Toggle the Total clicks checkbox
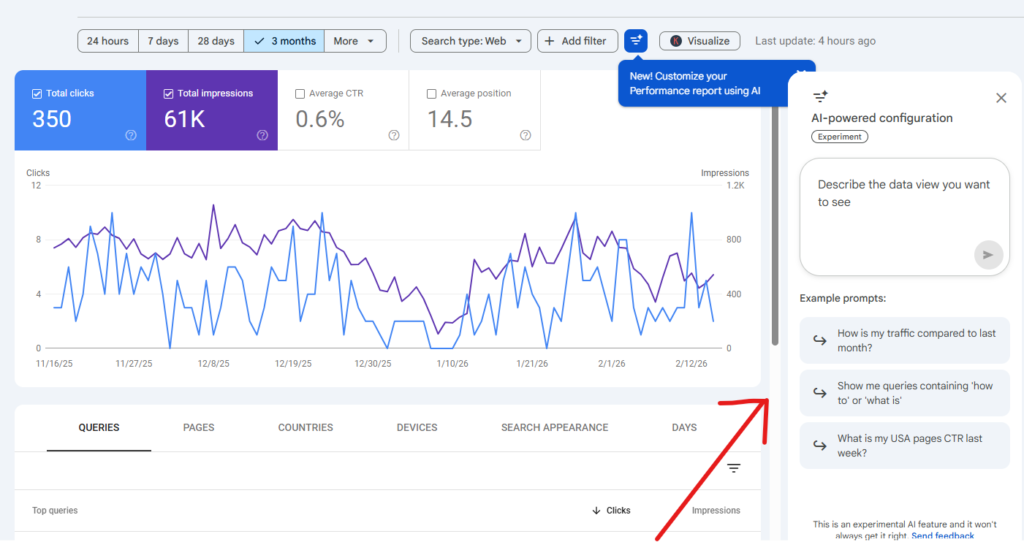Image resolution: width=1024 pixels, height=542 pixels. pyautogui.click(x=37, y=94)
